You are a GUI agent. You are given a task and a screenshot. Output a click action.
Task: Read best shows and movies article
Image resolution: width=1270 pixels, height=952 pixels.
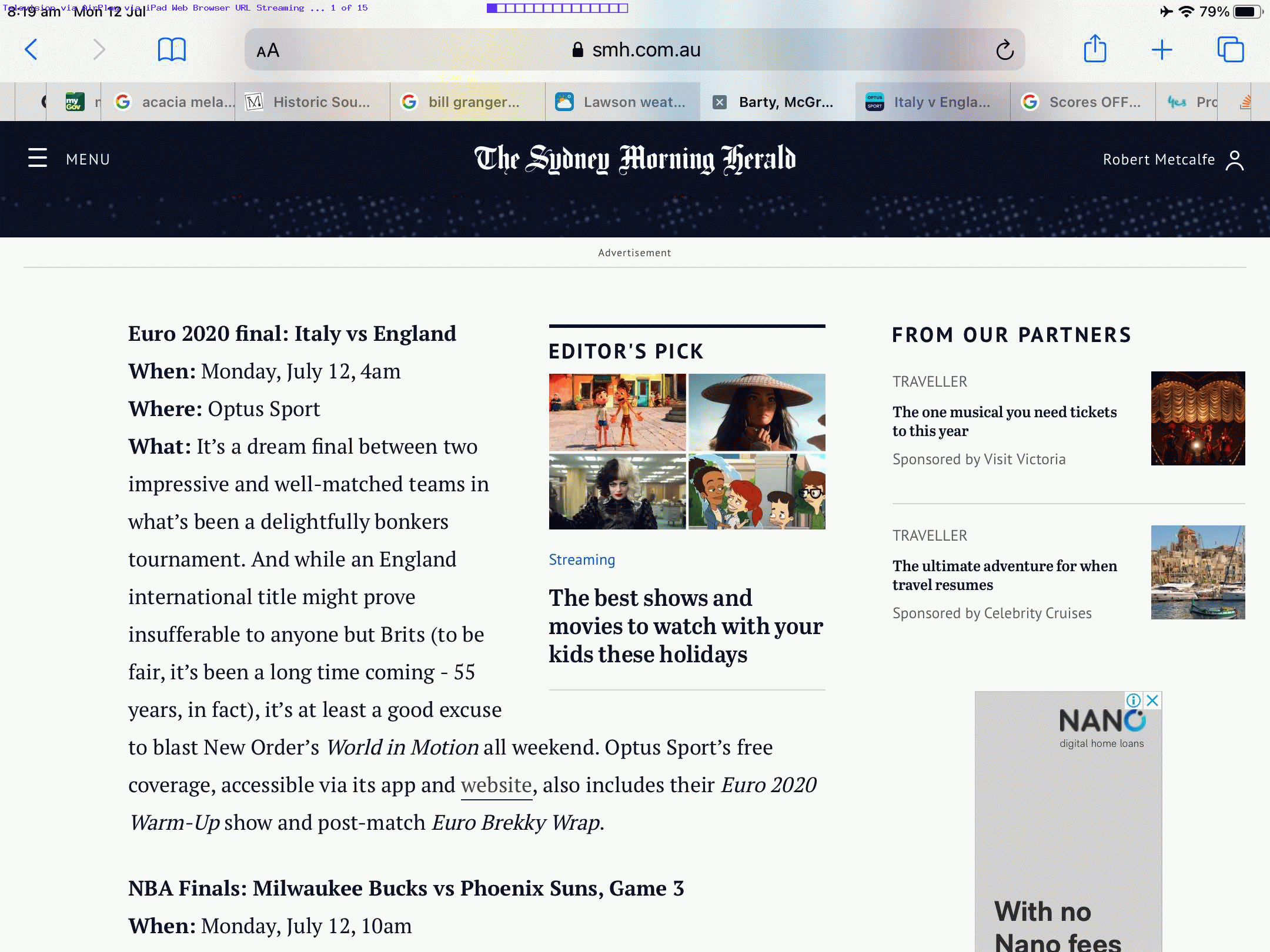686,626
